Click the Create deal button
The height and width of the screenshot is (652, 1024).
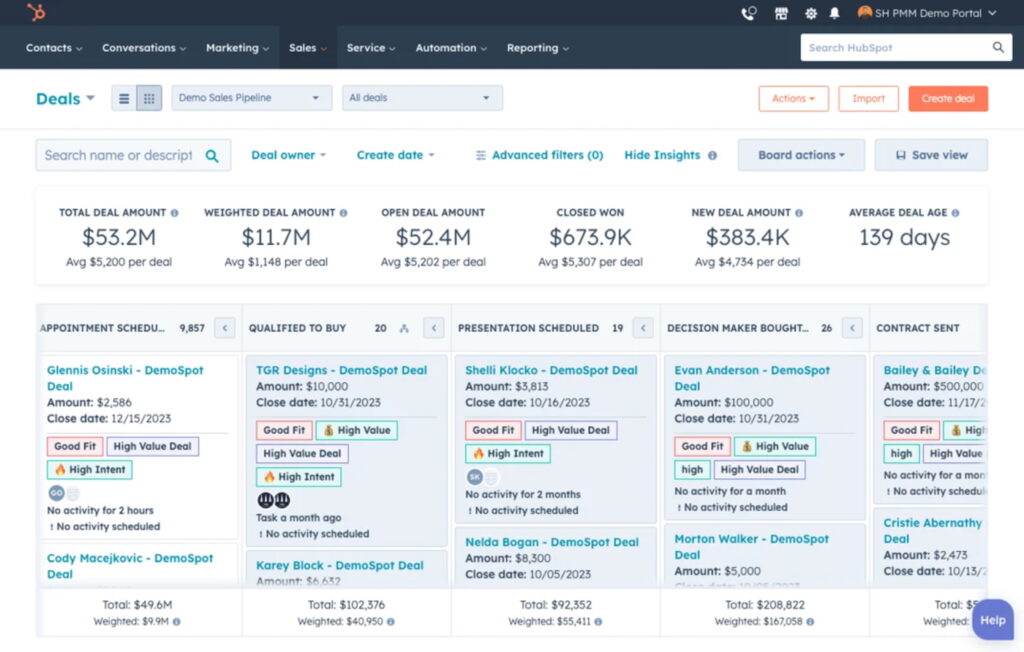pos(948,99)
